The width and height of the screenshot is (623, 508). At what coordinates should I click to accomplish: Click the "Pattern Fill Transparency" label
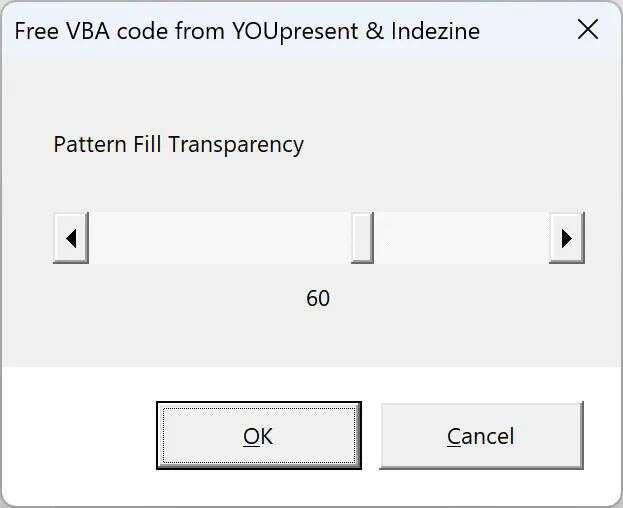point(178,144)
